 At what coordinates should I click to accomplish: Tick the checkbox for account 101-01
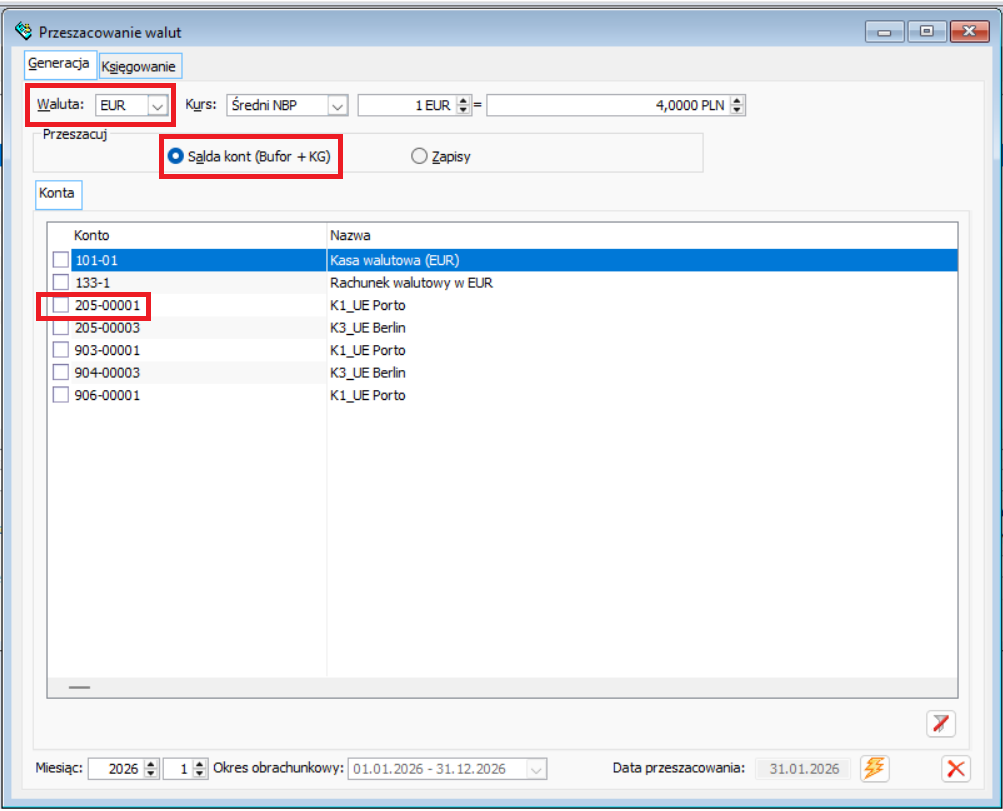click(61, 260)
